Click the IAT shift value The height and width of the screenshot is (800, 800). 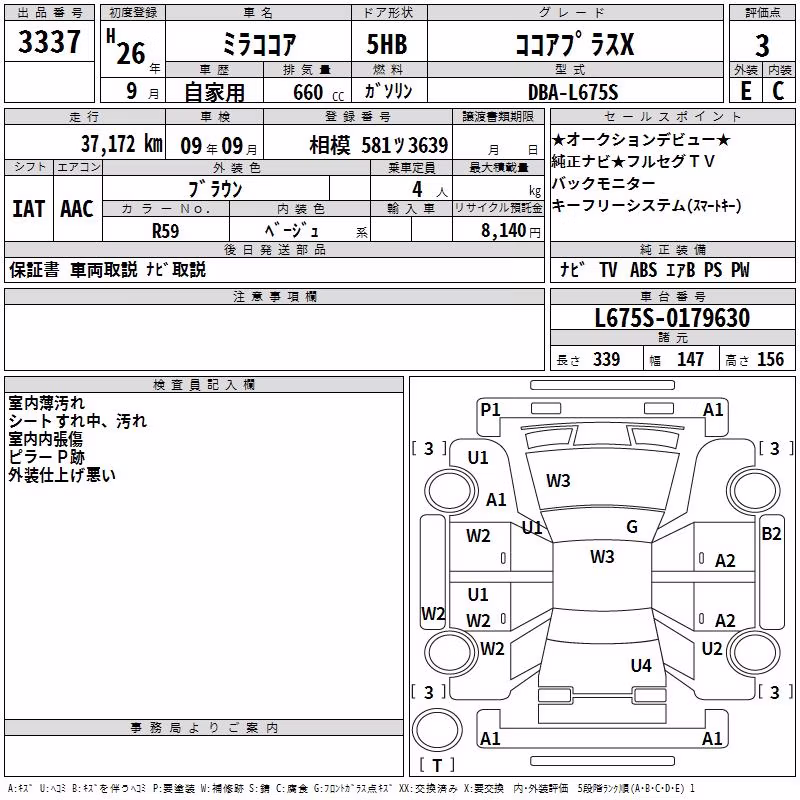tap(29, 209)
